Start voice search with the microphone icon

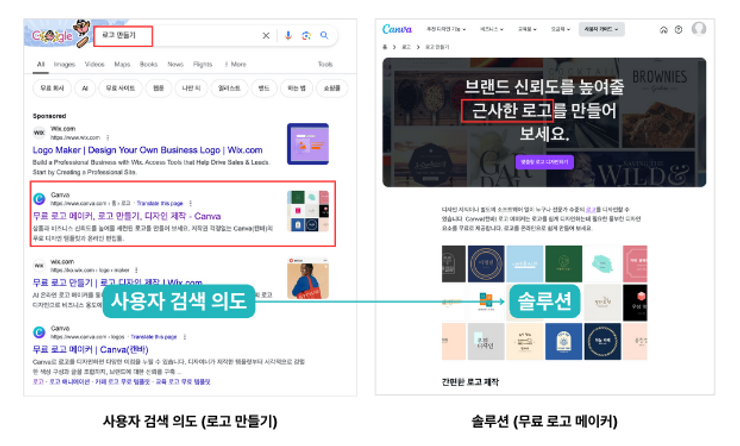pyautogui.click(x=288, y=36)
